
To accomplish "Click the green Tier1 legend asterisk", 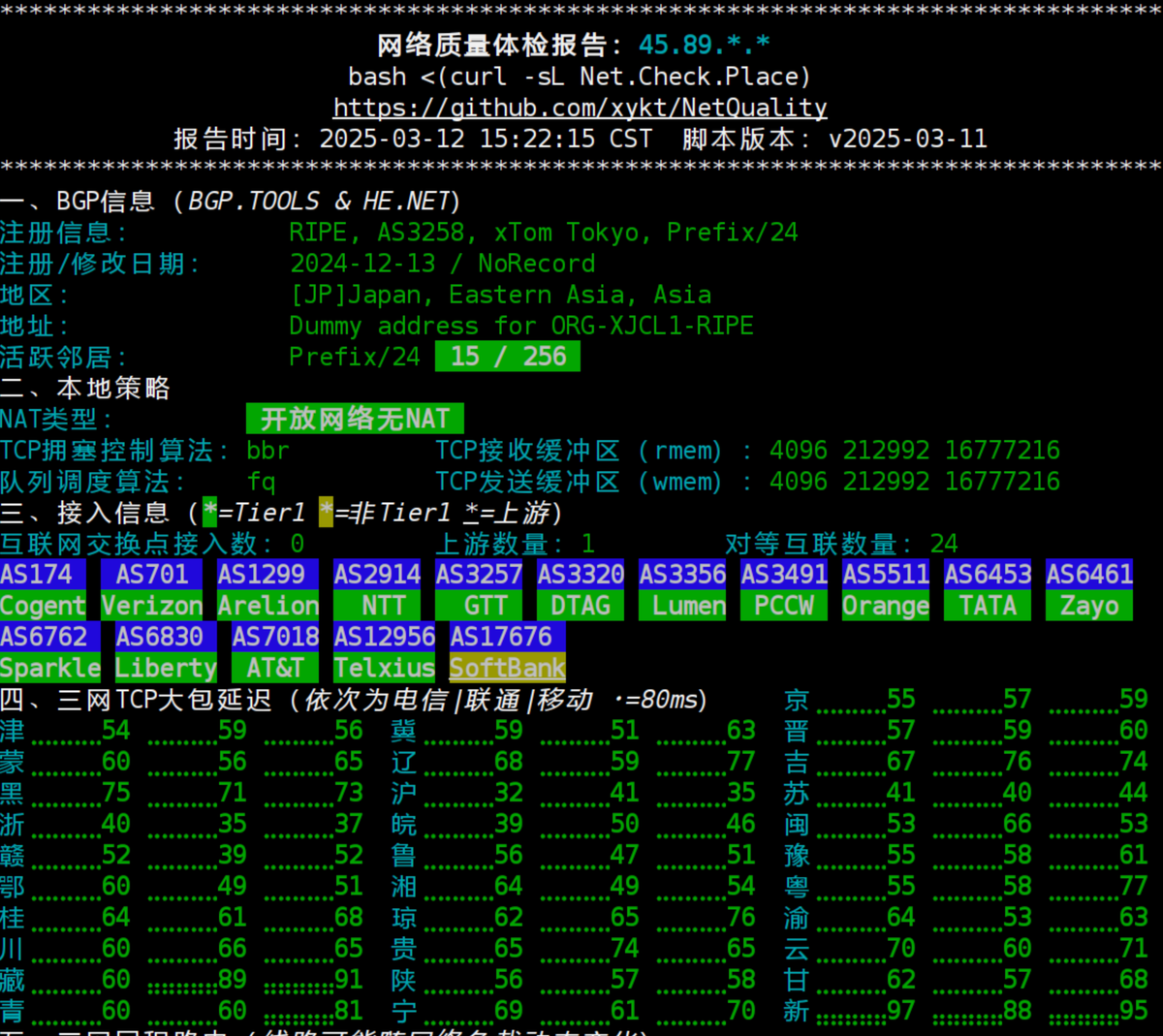I will [210, 512].
